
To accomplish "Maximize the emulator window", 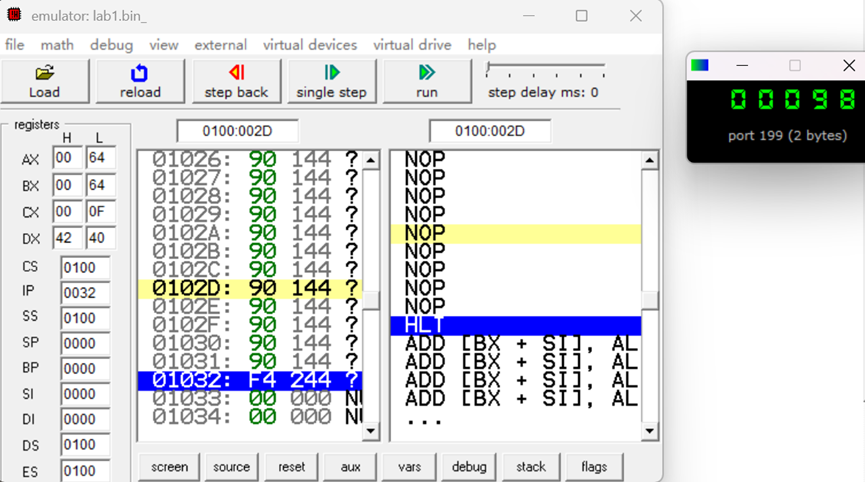I will coord(581,15).
